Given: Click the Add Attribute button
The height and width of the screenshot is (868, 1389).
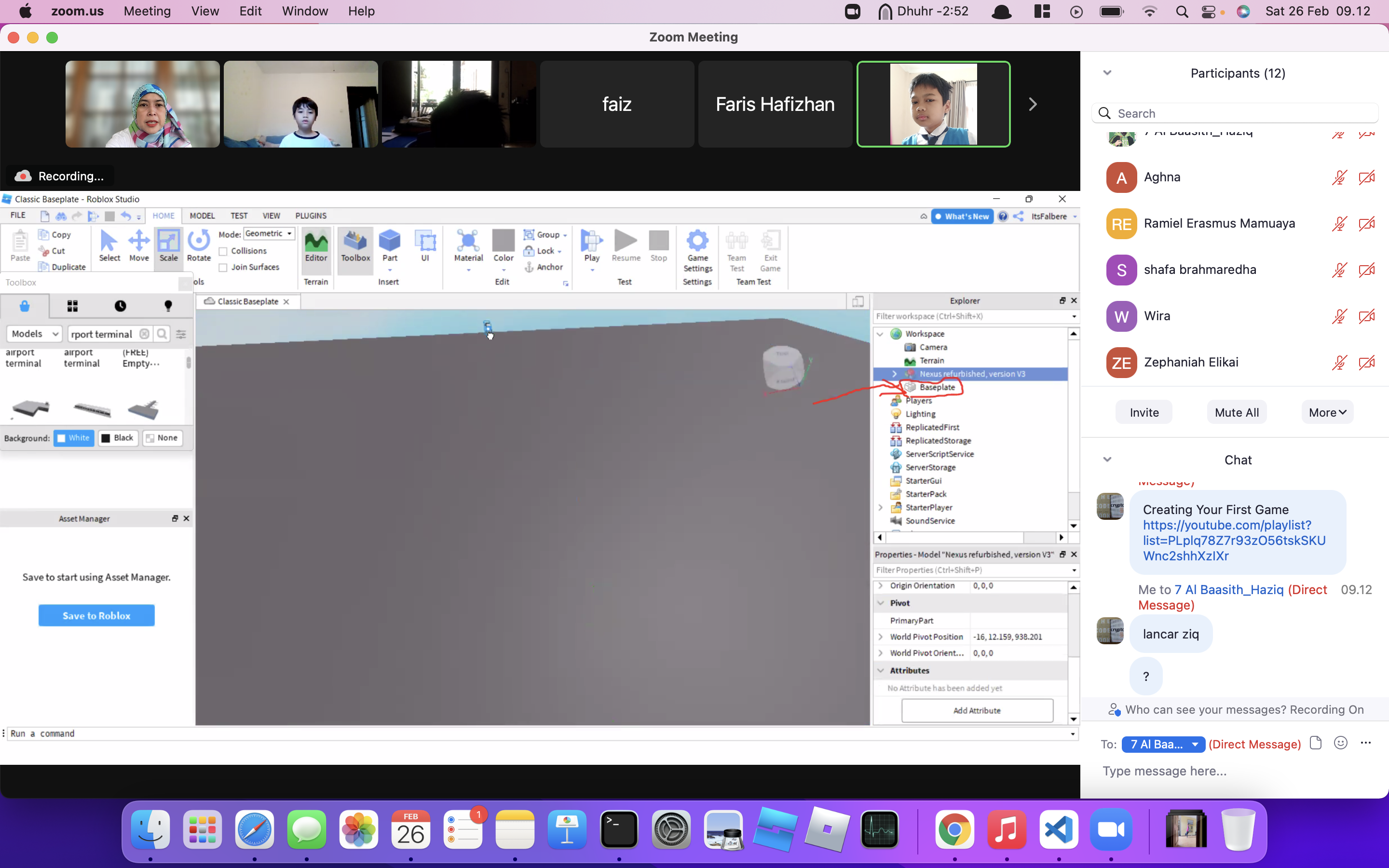Looking at the screenshot, I should 977,711.
